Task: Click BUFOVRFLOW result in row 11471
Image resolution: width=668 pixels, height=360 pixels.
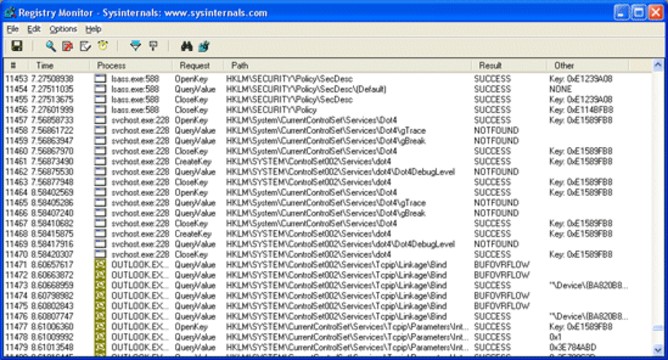Action: 501,265
